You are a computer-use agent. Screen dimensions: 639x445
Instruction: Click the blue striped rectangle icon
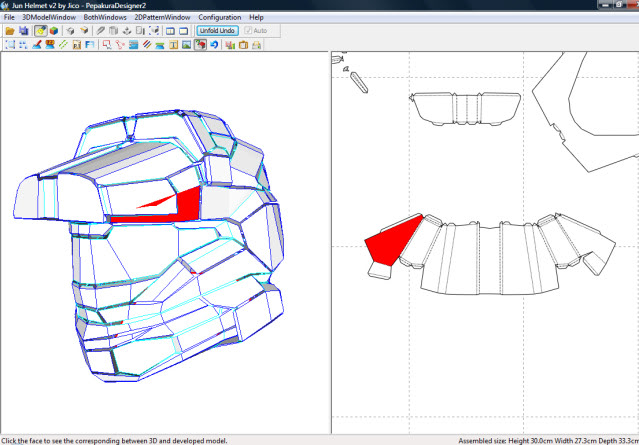coord(134,44)
